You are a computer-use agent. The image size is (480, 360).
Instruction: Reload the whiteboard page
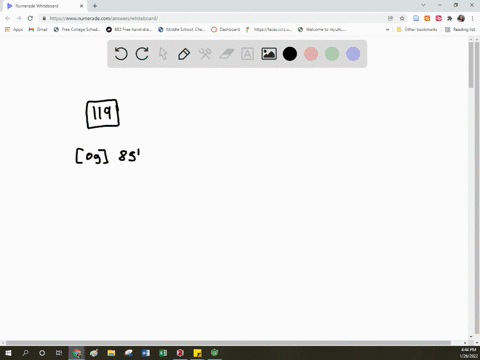click(x=30, y=18)
